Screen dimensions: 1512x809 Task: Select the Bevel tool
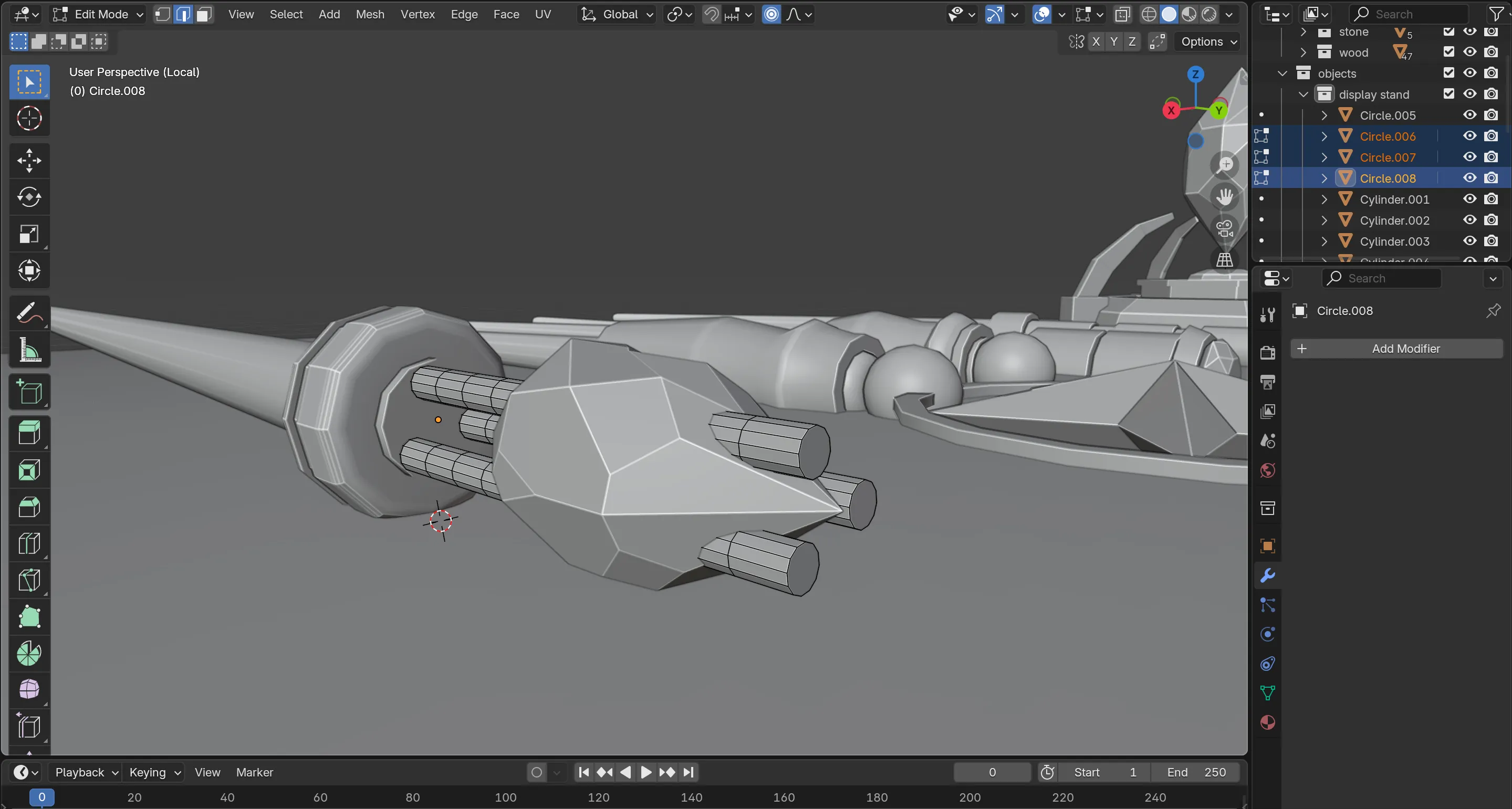click(29, 508)
